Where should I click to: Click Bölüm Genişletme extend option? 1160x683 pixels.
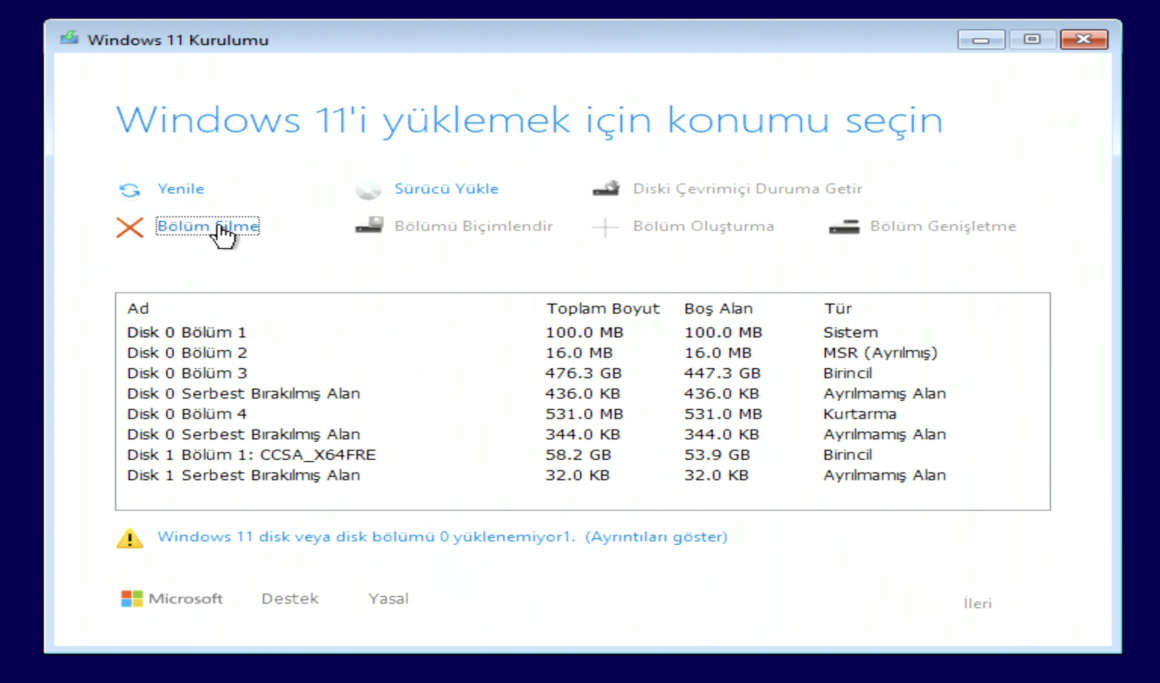(x=942, y=226)
